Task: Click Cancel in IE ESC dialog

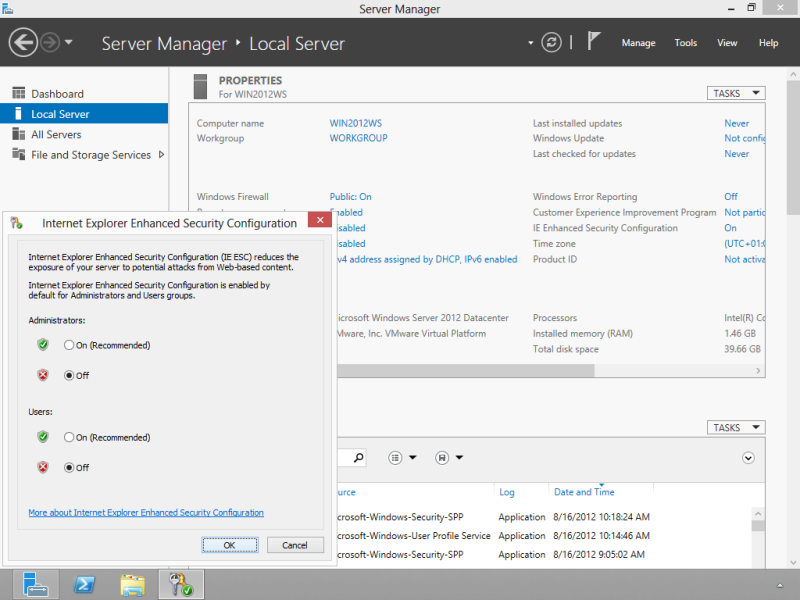Action: [295, 545]
